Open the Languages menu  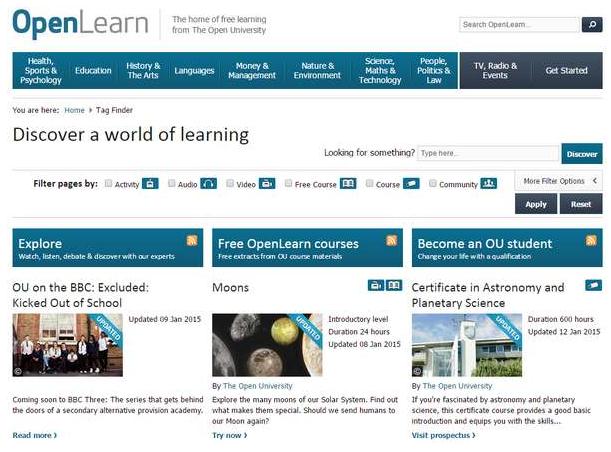[x=194, y=71]
